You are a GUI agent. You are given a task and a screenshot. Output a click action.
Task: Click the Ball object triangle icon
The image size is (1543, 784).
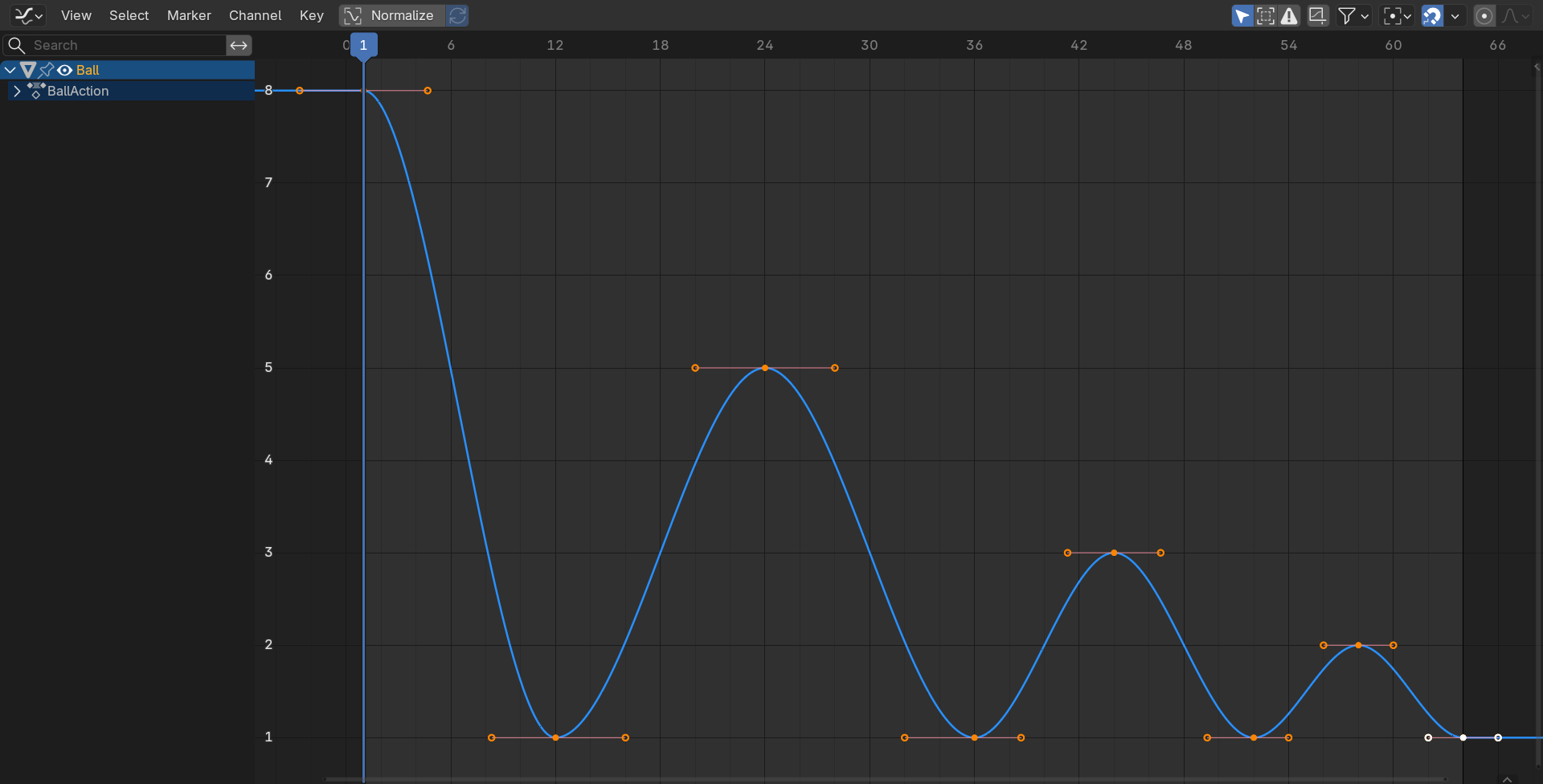pyautogui.click(x=28, y=70)
